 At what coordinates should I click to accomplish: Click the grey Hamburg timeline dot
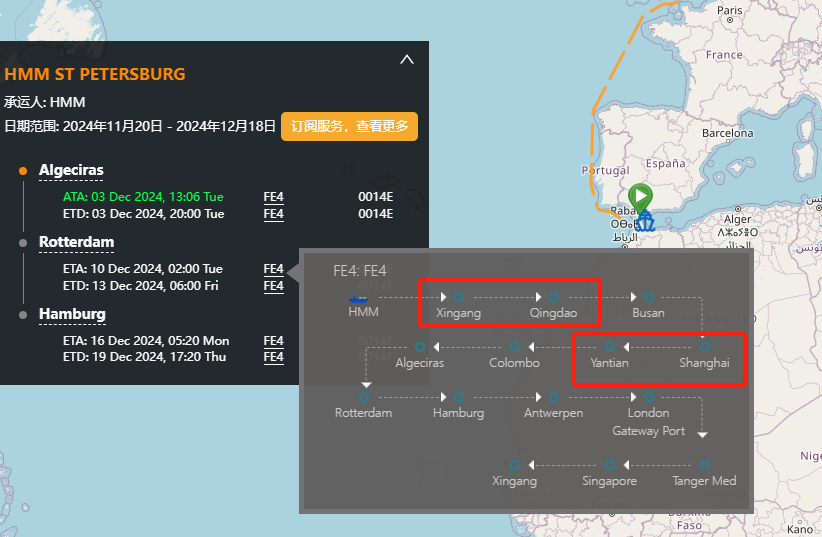[x=23, y=315]
